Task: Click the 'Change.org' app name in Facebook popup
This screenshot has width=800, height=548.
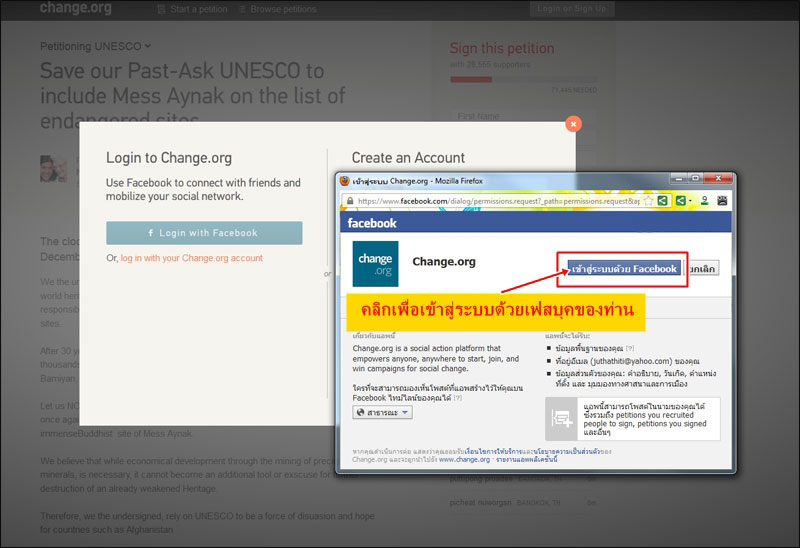Action: pyautogui.click(x=444, y=262)
